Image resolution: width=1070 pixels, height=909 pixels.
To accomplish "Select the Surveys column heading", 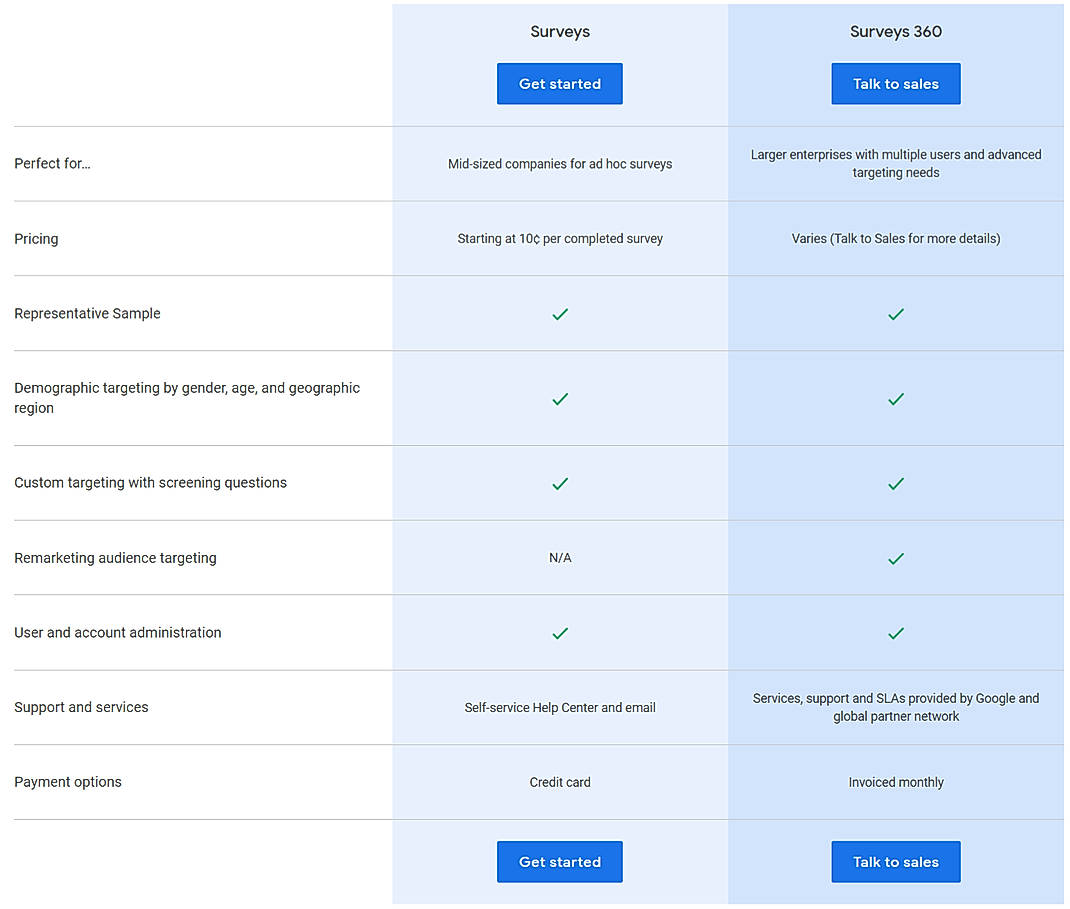I will (560, 31).
